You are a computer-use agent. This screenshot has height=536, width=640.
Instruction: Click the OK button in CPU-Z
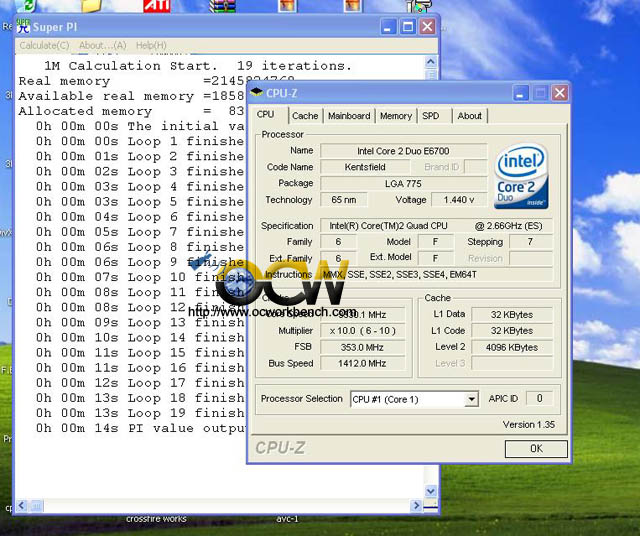point(536,449)
